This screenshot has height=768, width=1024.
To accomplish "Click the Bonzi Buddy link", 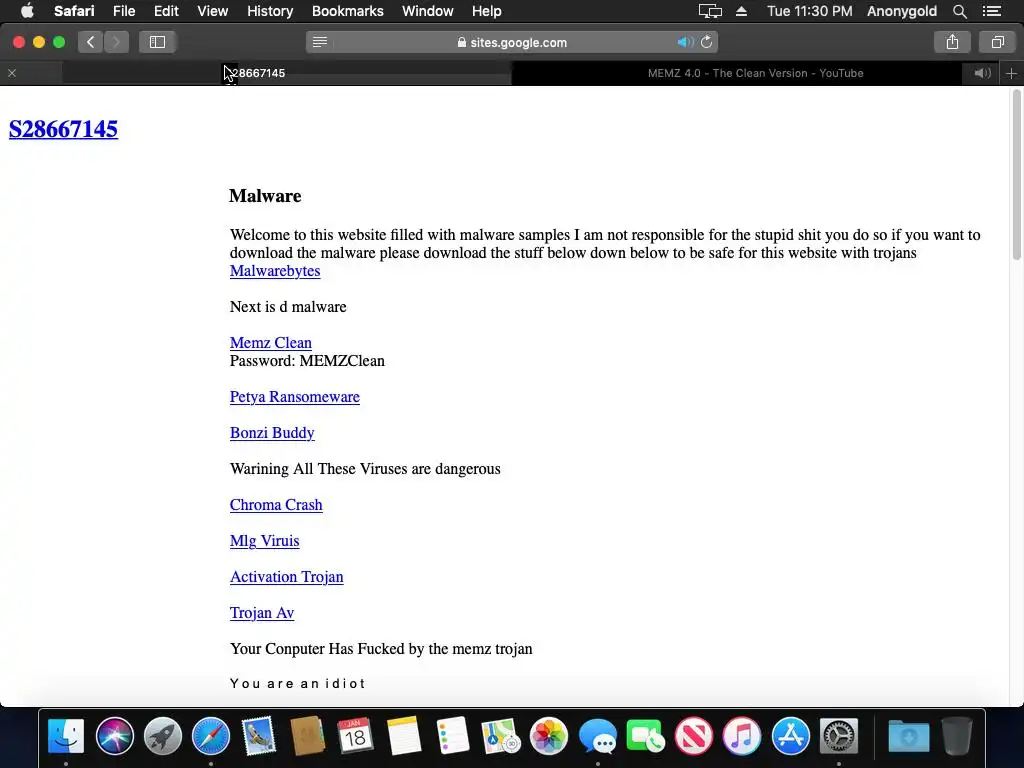I will tap(272, 433).
